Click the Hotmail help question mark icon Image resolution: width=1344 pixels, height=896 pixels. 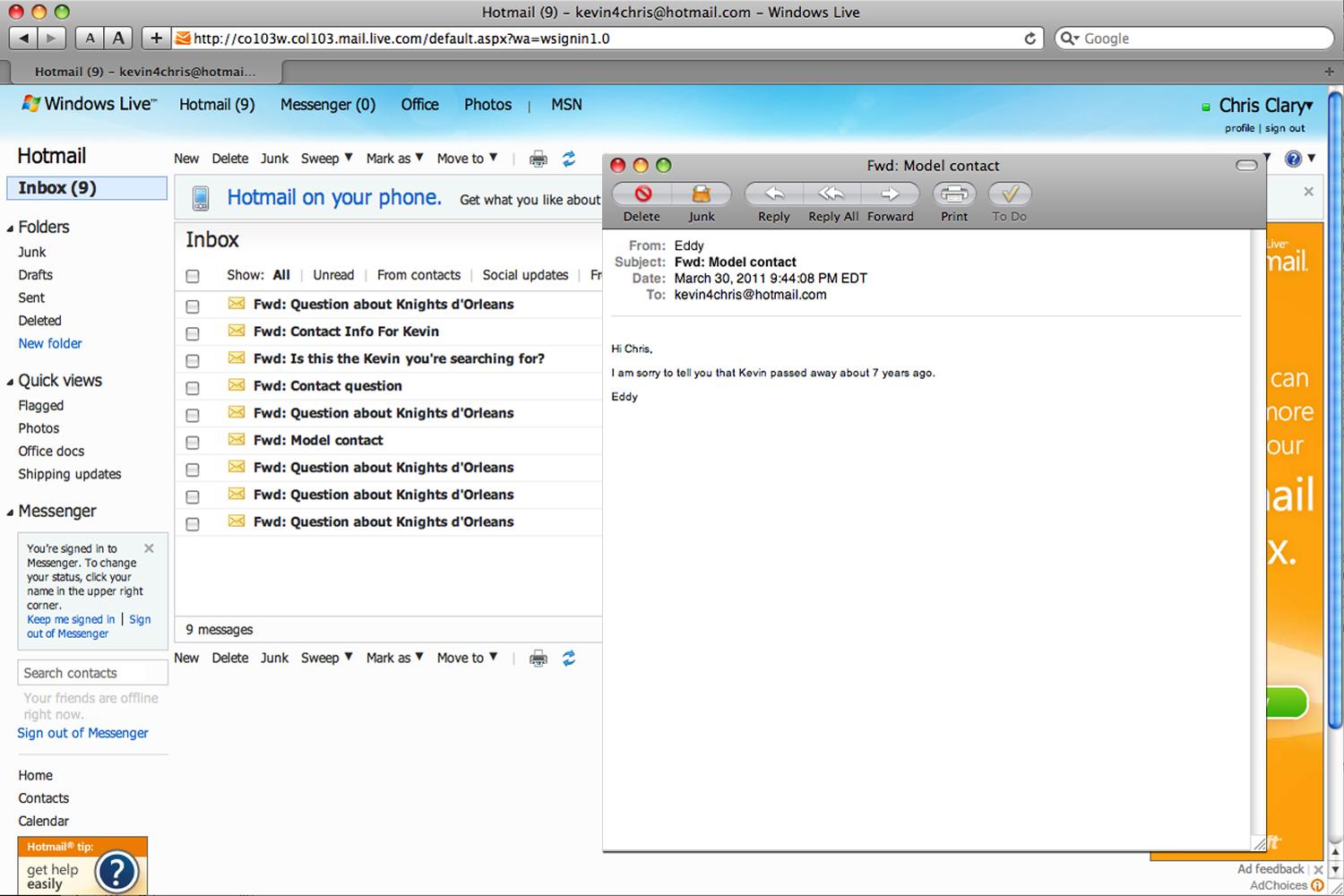1293,159
